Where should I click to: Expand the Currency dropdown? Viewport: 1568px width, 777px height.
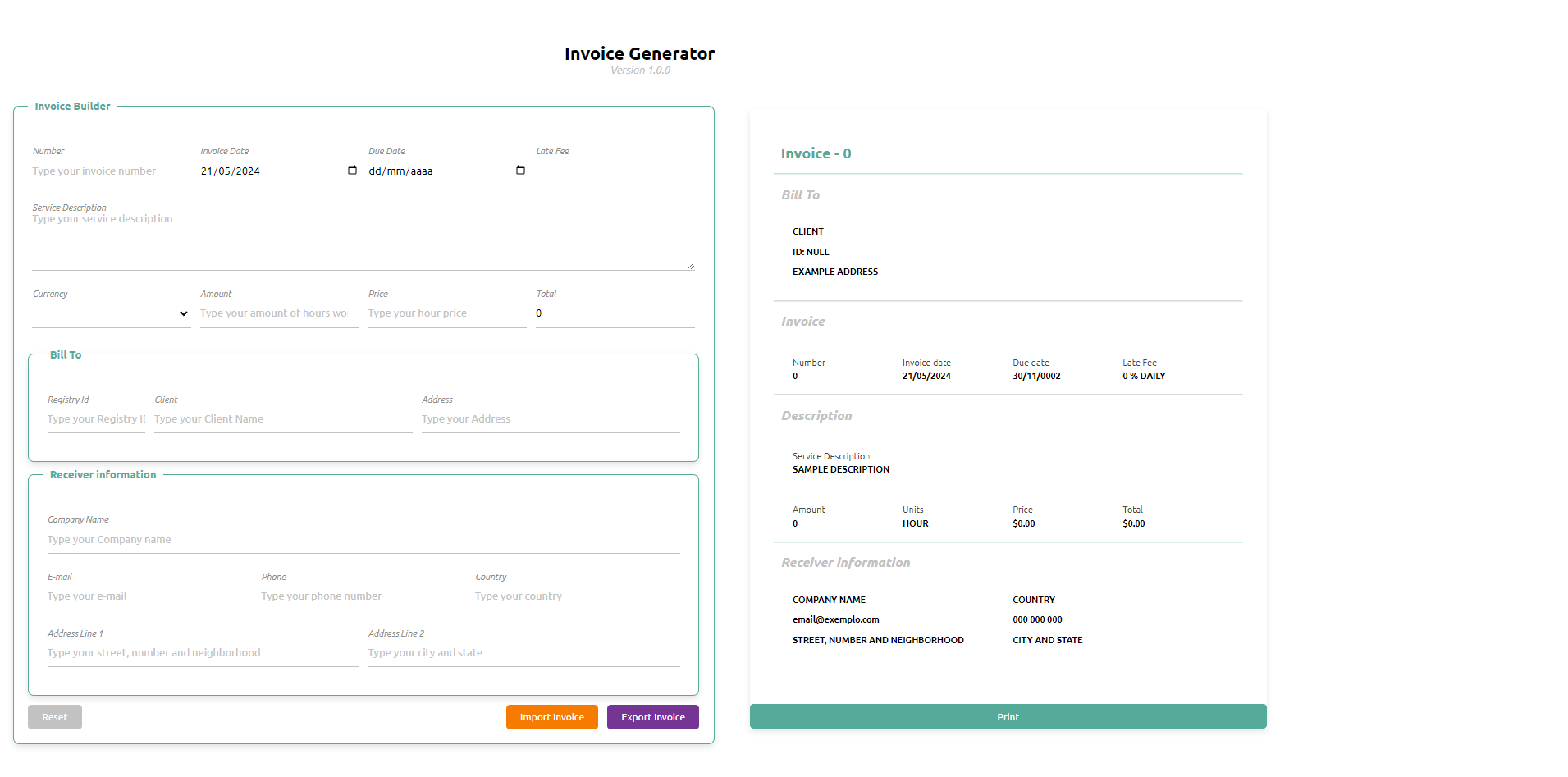pos(112,313)
